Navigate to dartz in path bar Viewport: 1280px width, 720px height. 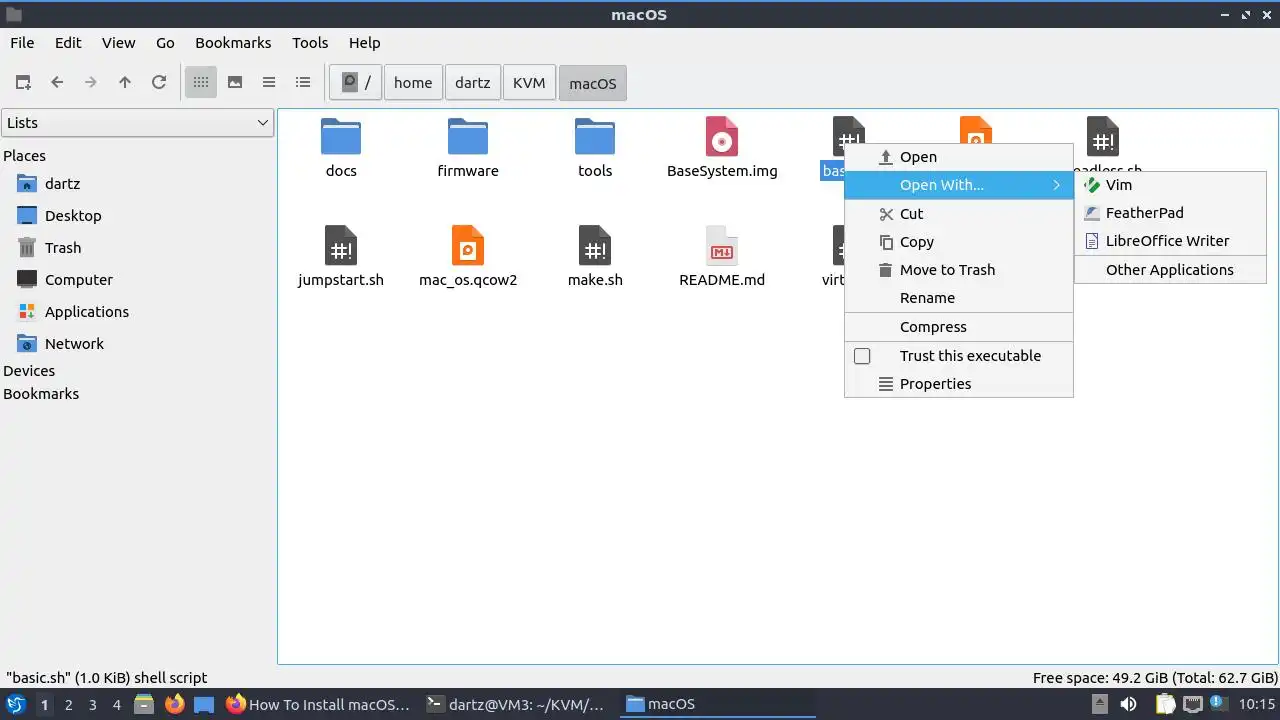[x=473, y=83]
